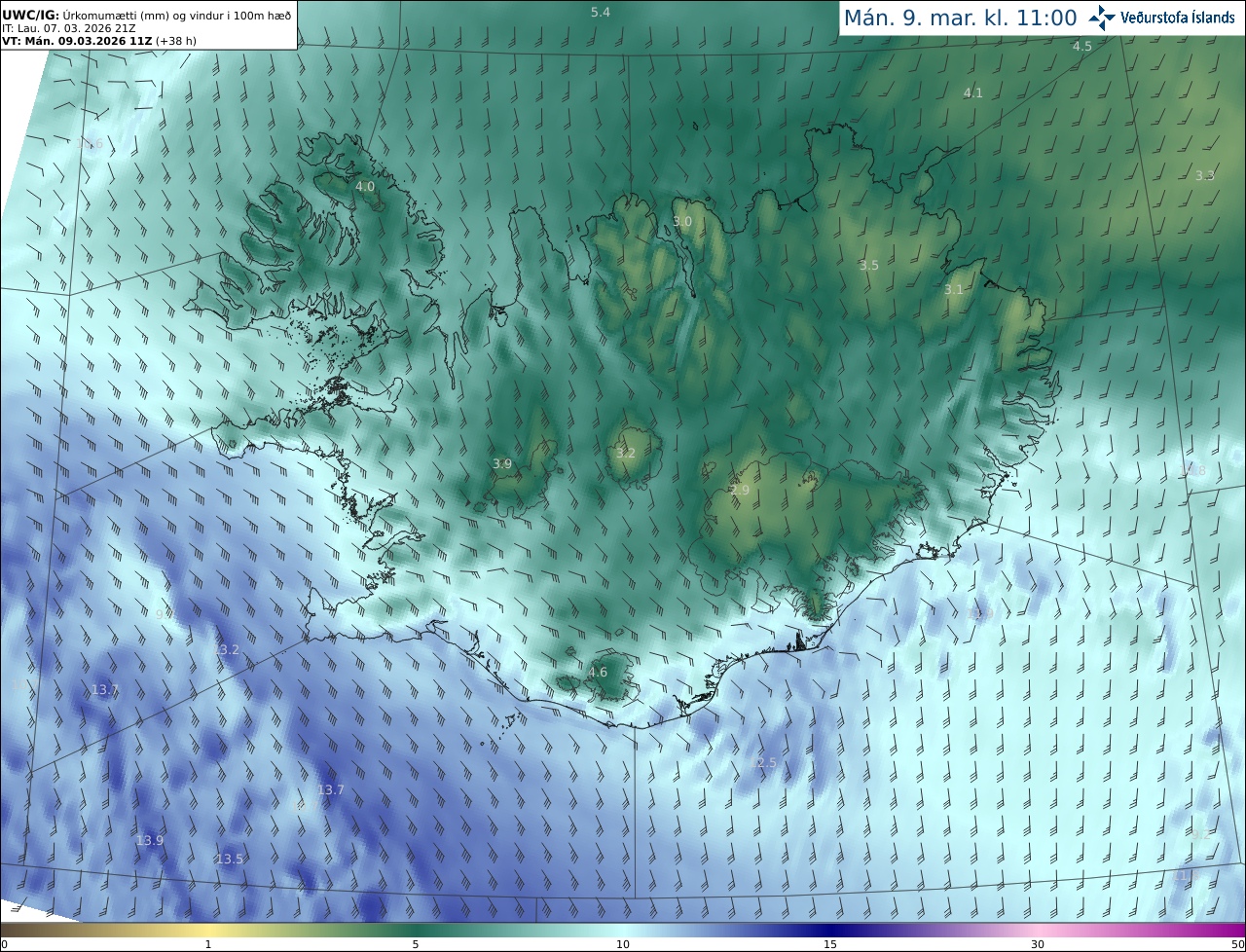Click the colour scale label 50

tap(1237, 944)
